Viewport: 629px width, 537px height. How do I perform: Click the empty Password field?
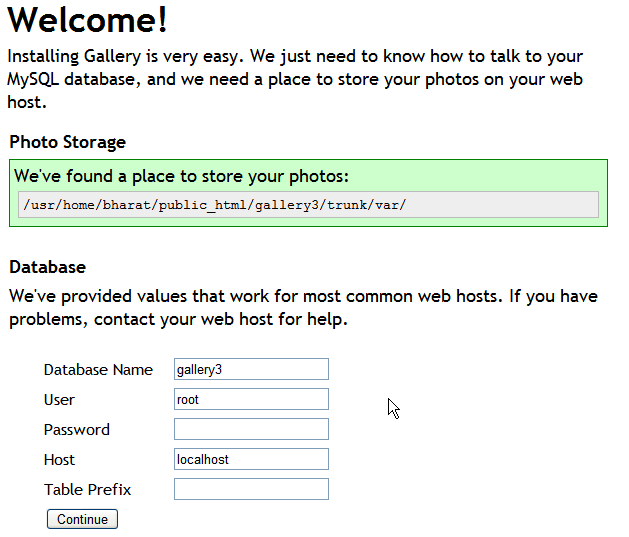251,429
